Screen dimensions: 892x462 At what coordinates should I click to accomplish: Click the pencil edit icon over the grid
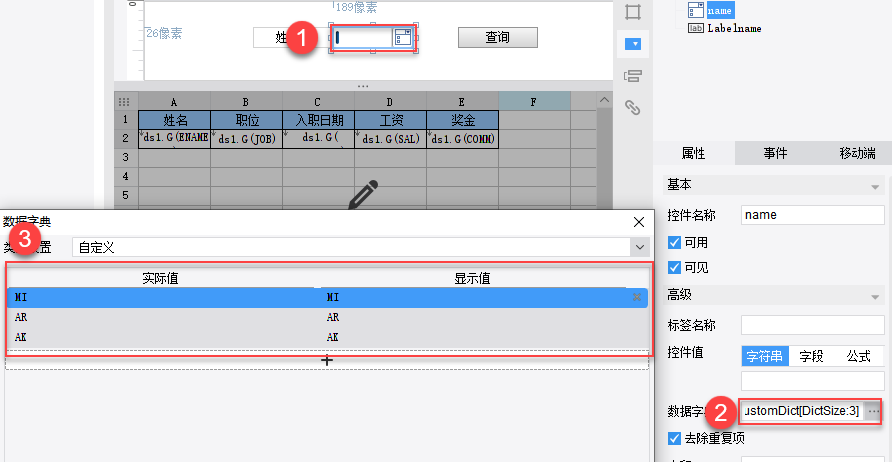[364, 193]
